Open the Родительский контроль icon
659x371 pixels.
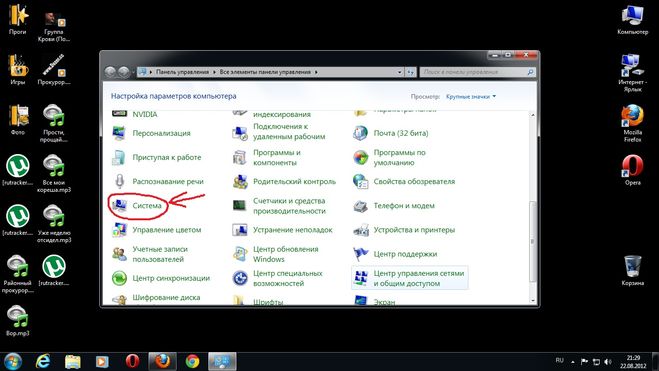pyautogui.click(x=240, y=182)
